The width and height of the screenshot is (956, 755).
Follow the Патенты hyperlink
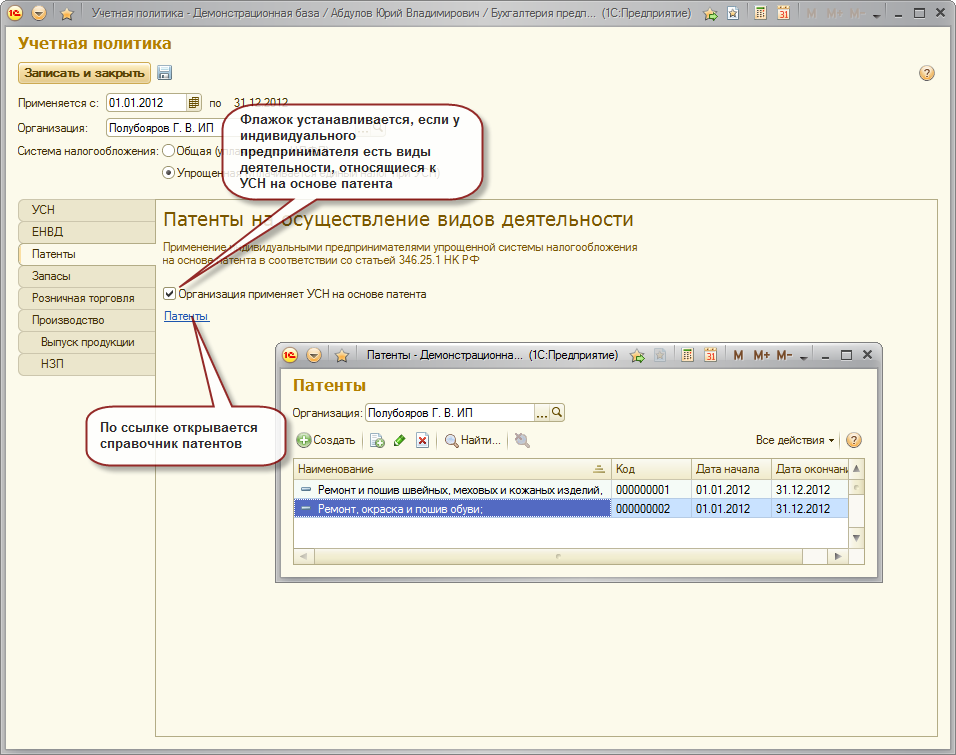pos(186,316)
